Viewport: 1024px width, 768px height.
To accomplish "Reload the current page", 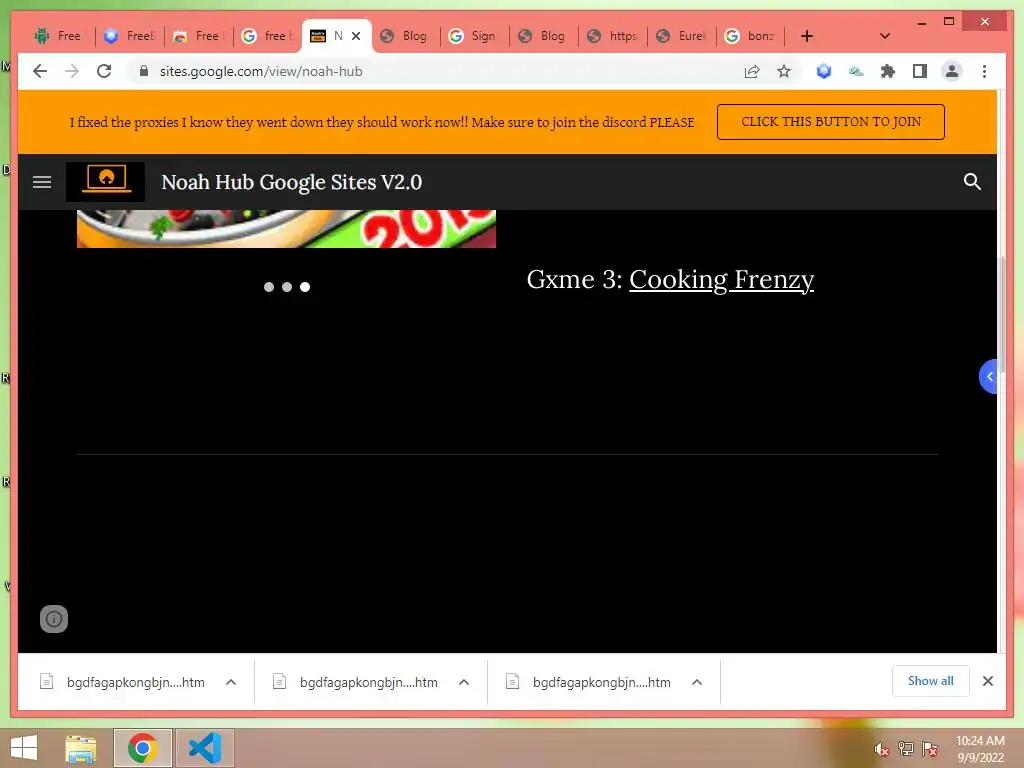I will (104, 71).
